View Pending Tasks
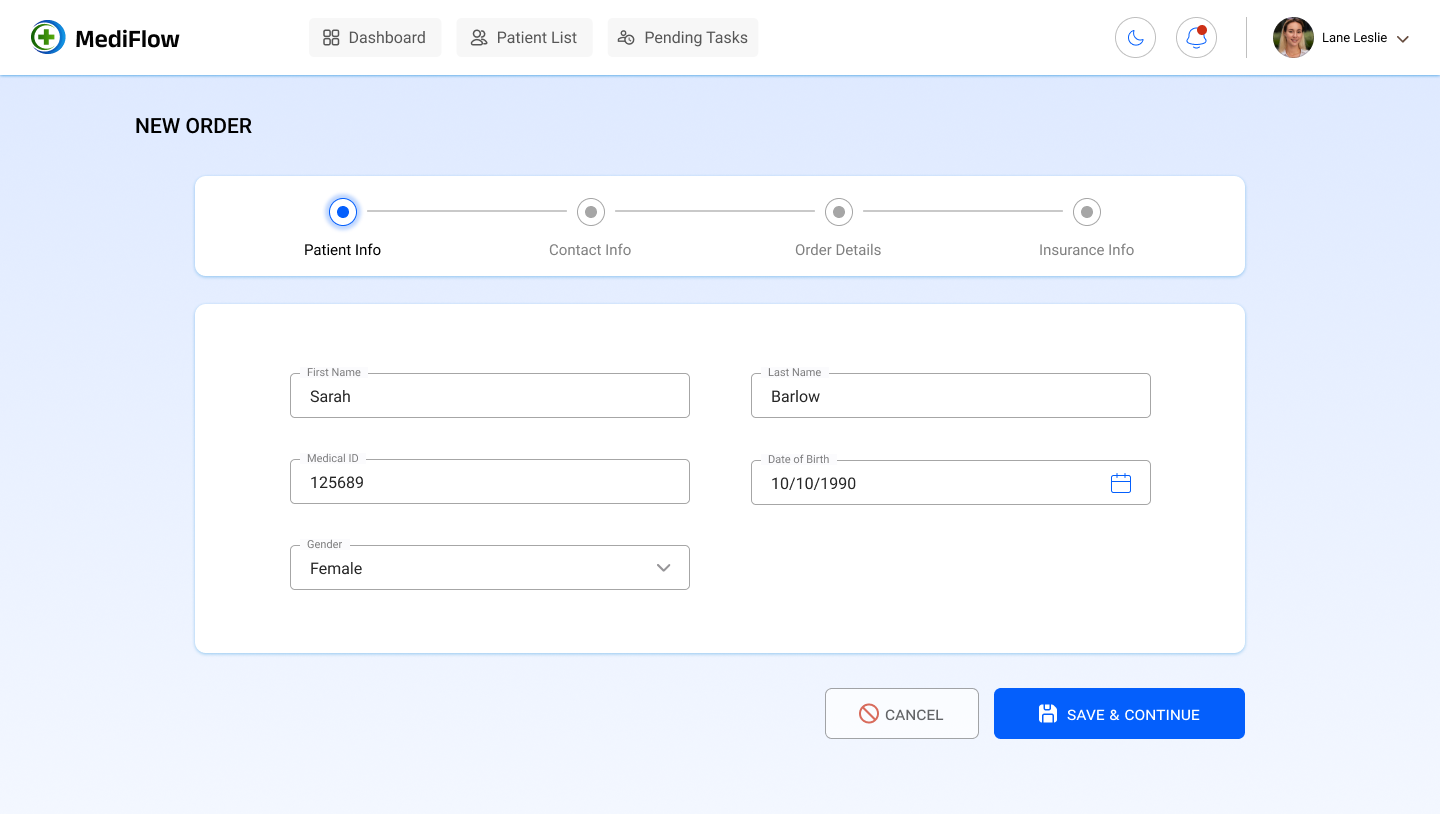The width and height of the screenshot is (1440, 814). tap(683, 38)
